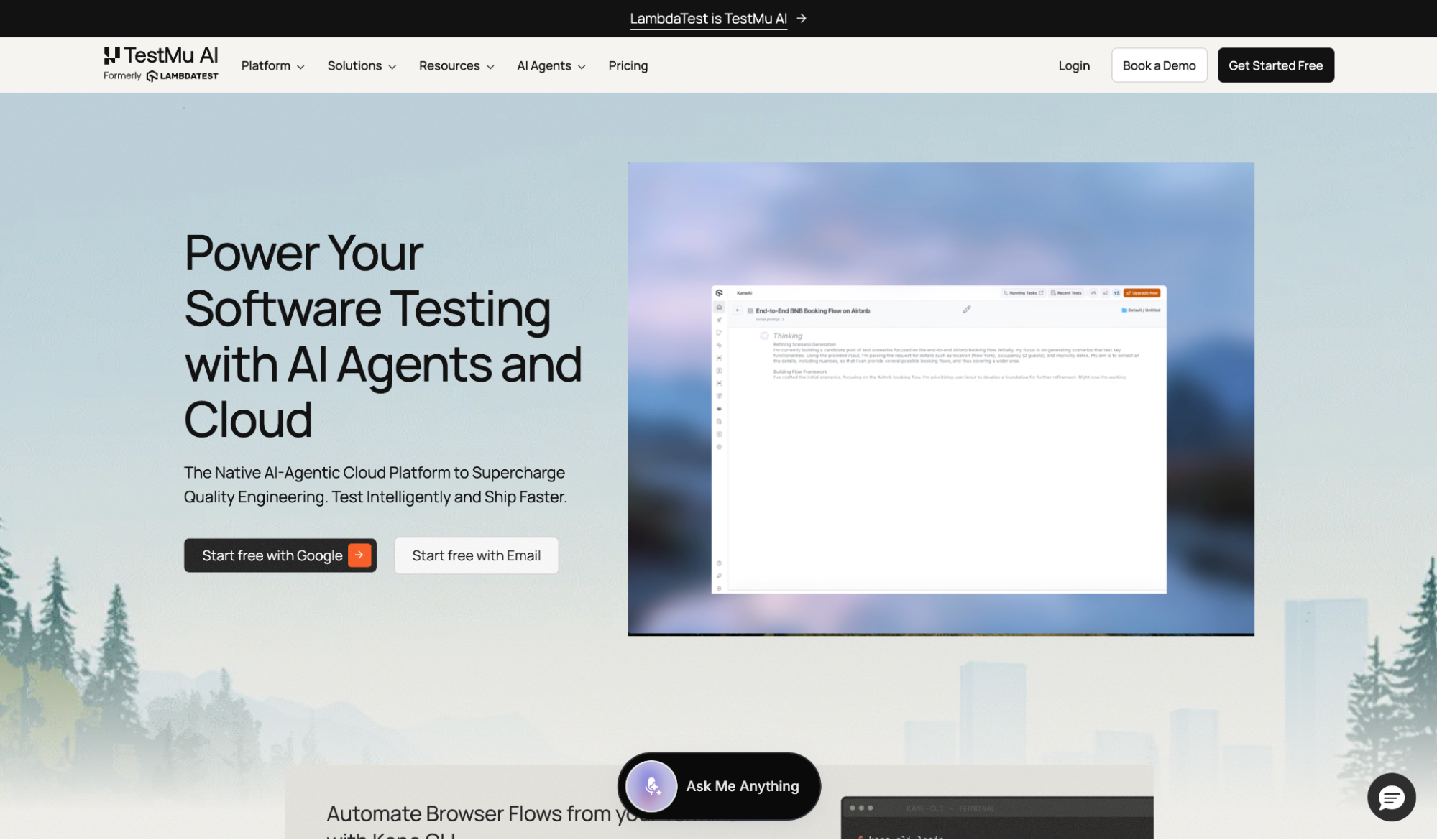Expand the Platform navigation dropdown

(x=272, y=65)
